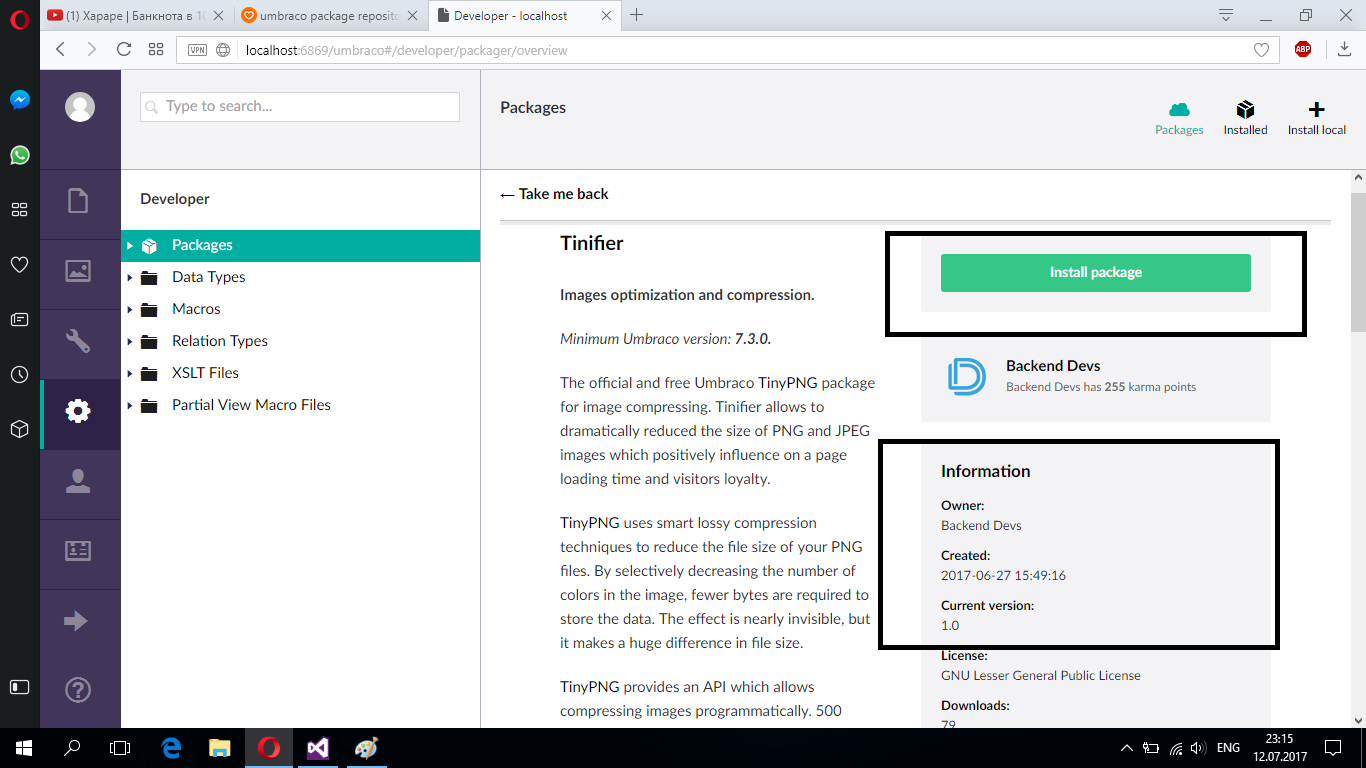
Task: Open the Windows Start menu
Action: [24, 747]
